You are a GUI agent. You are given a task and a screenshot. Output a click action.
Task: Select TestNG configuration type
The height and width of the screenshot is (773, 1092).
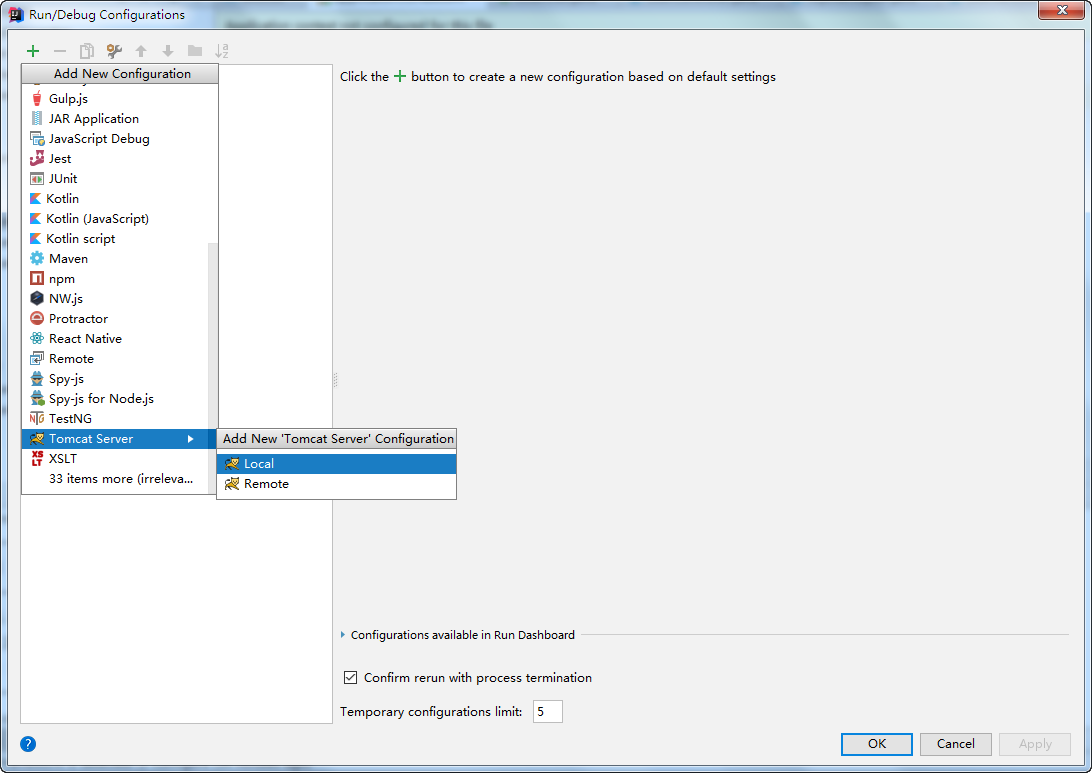[x=115, y=419]
